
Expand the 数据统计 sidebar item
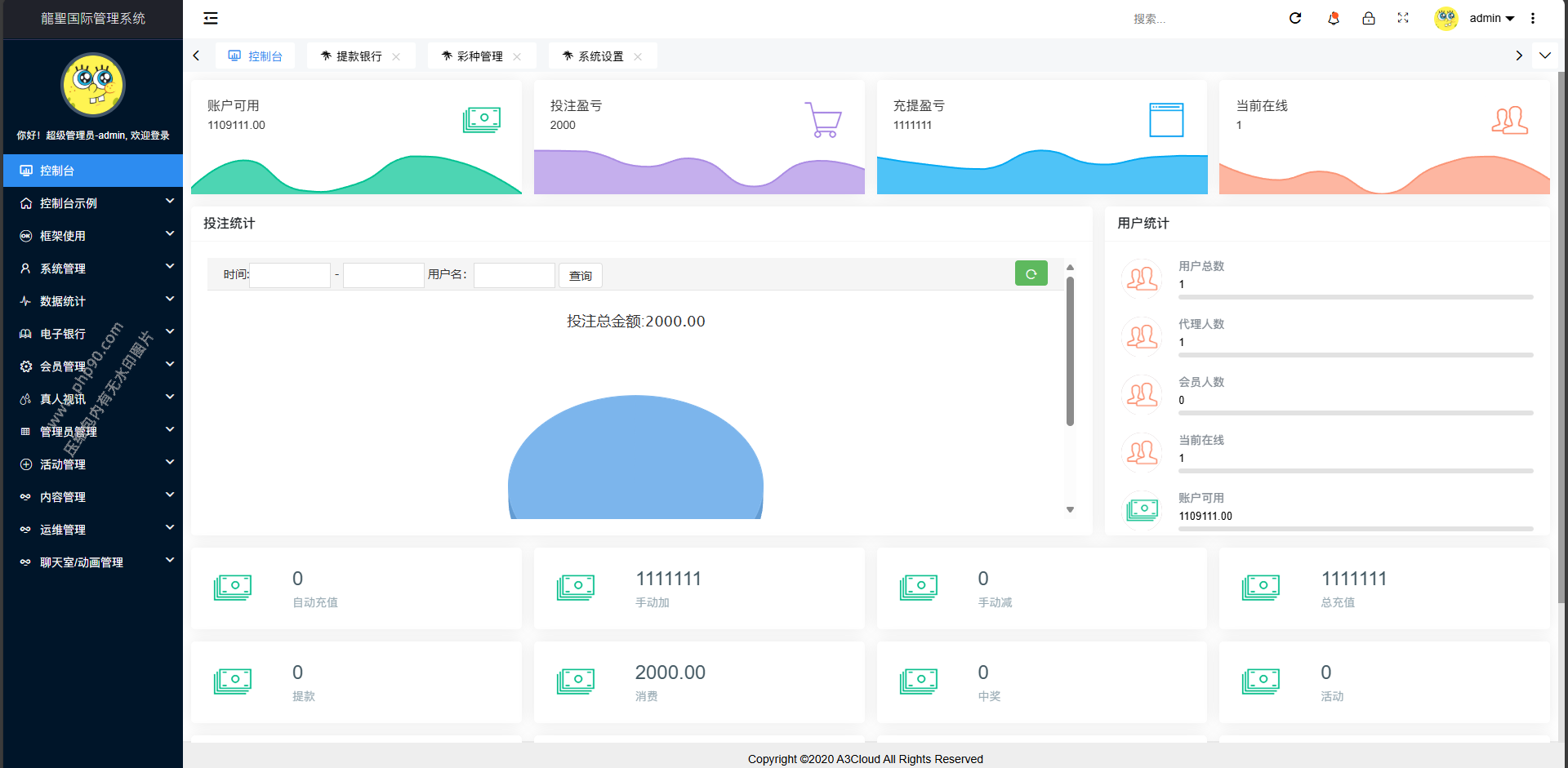[93, 301]
